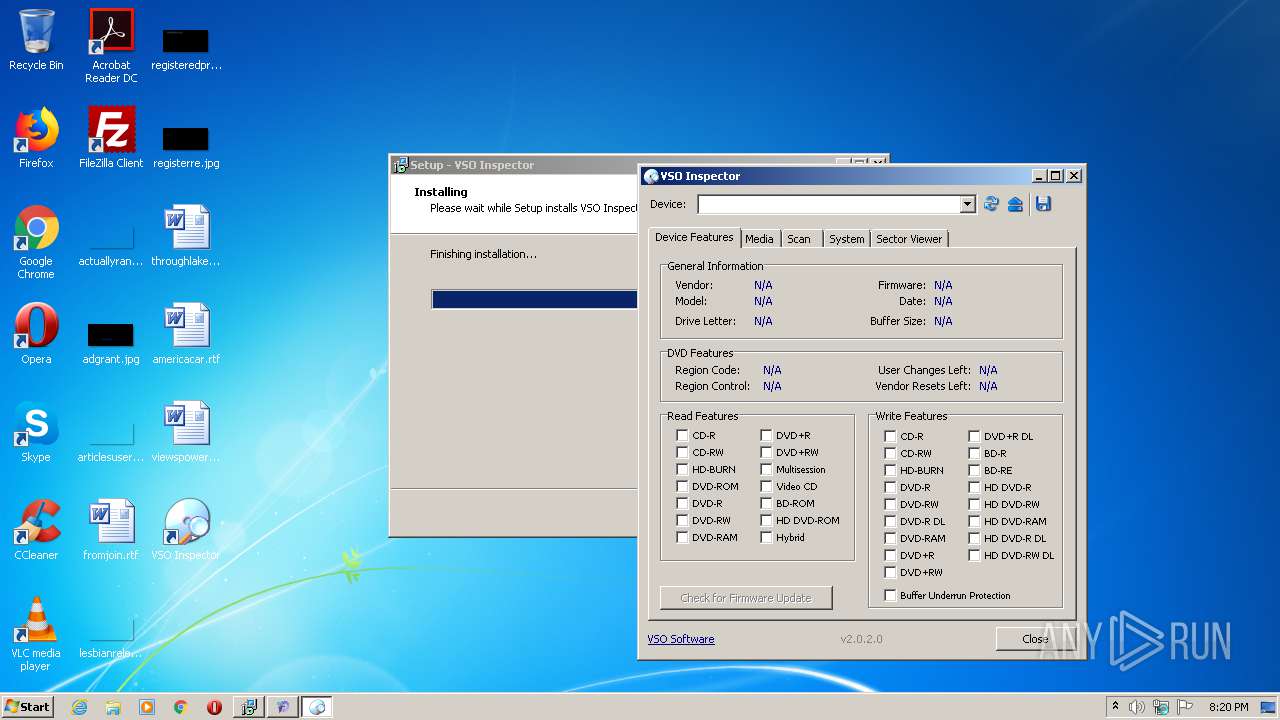Screen dimensions: 1280x720
Task: Open the Opera desktop shortcut
Action: click(36, 334)
